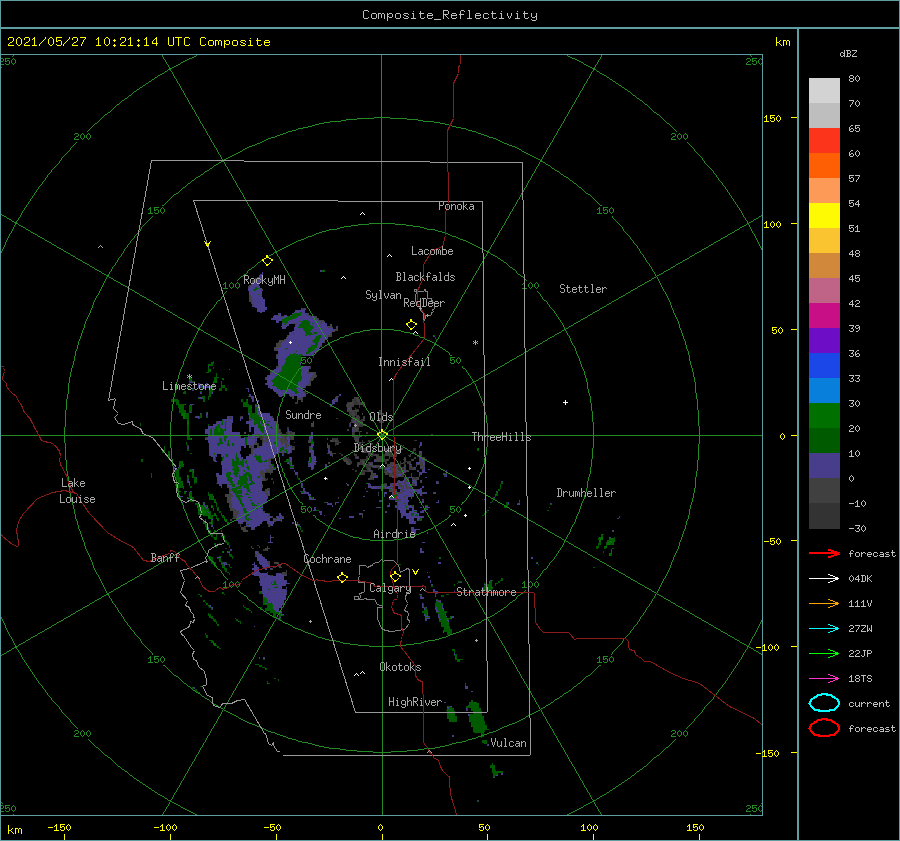Click the Limestone label
Image resolution: width=900 pixels, height=841 pixels.
point(189,386)
